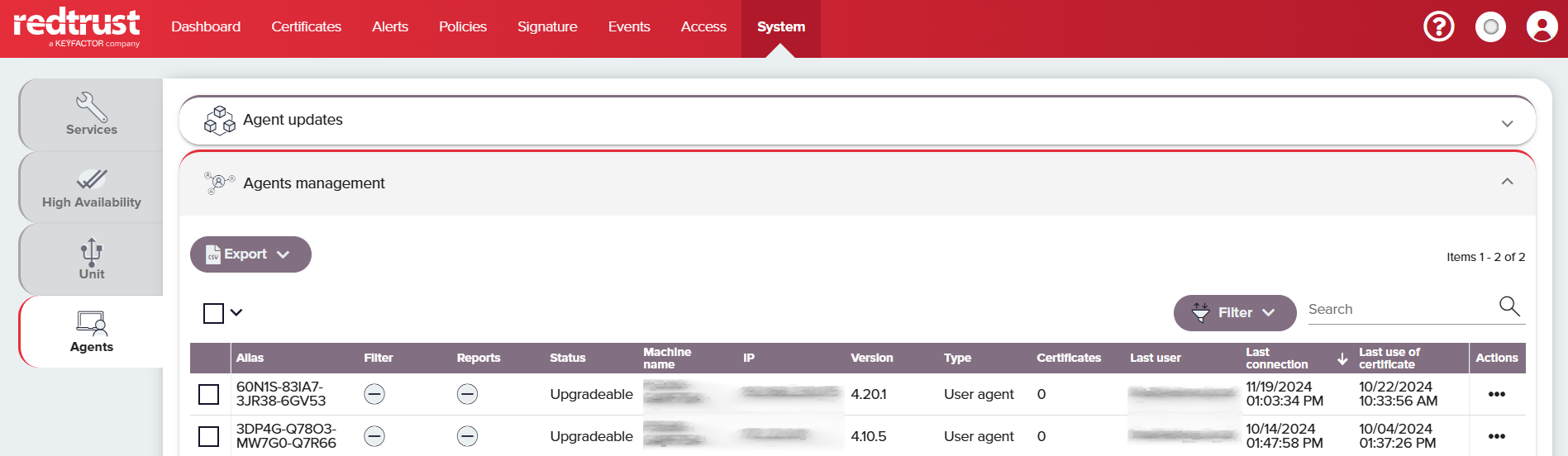The image size is (1568, 456).
Task: Open actions menu for 60N1S-83IA7 agent
Action: [1496, 394]
